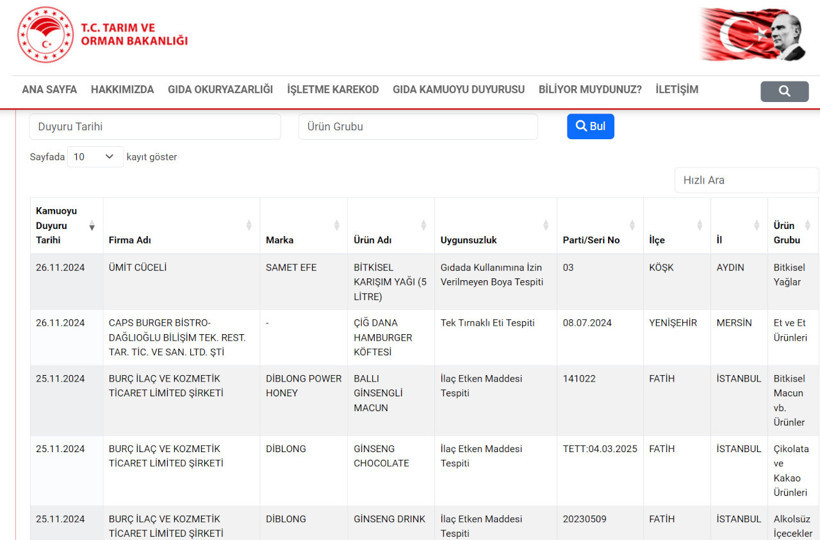The image size is (820, 540).
Task: Sort by Firma Adı column arrows
Action: click(x=249, y=225)
